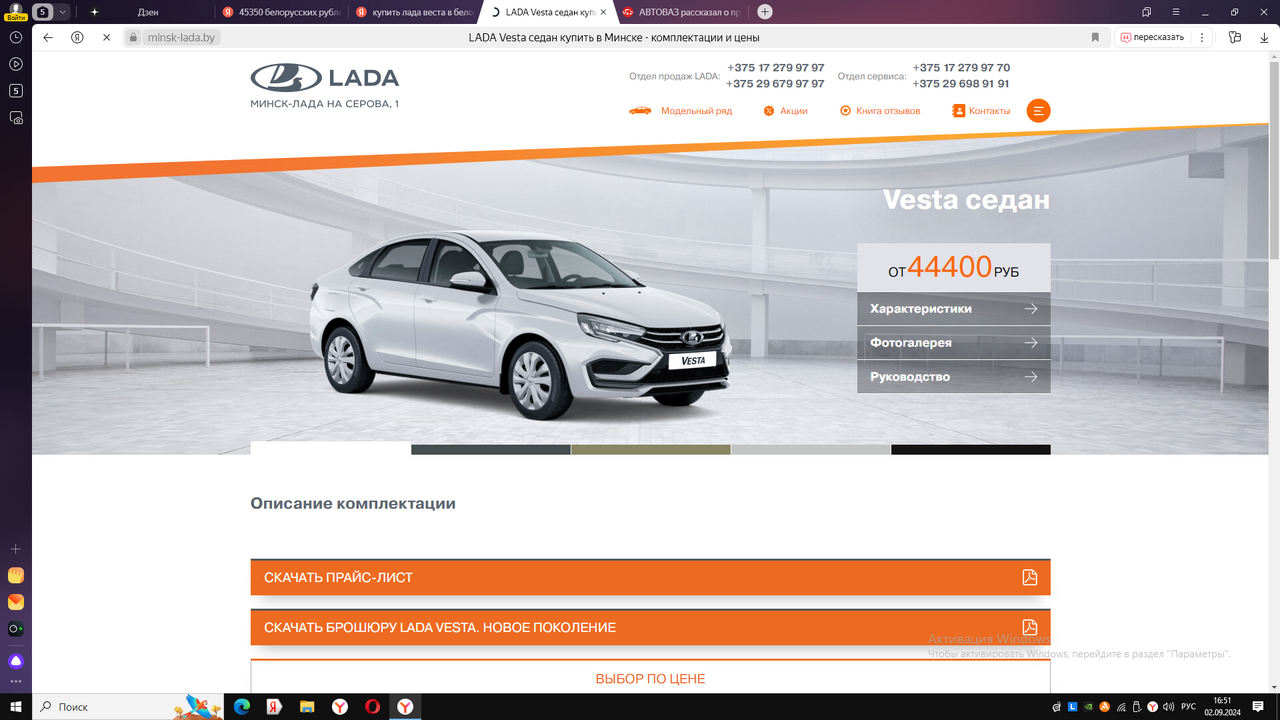Select the white car color swatch
The image size is (1280, 720).
tap(331, 449)
